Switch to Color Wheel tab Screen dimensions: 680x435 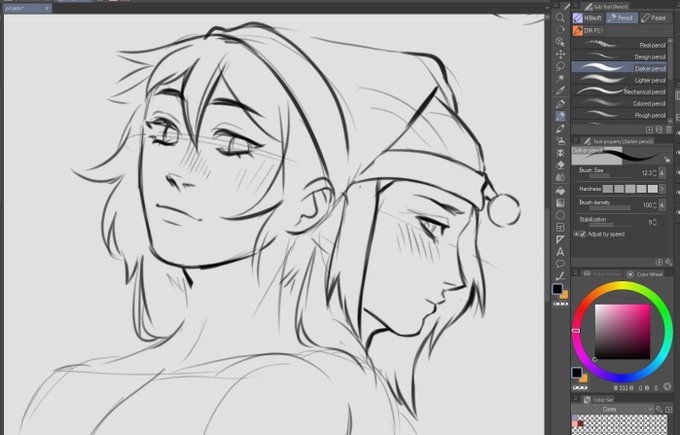point(644,274)
